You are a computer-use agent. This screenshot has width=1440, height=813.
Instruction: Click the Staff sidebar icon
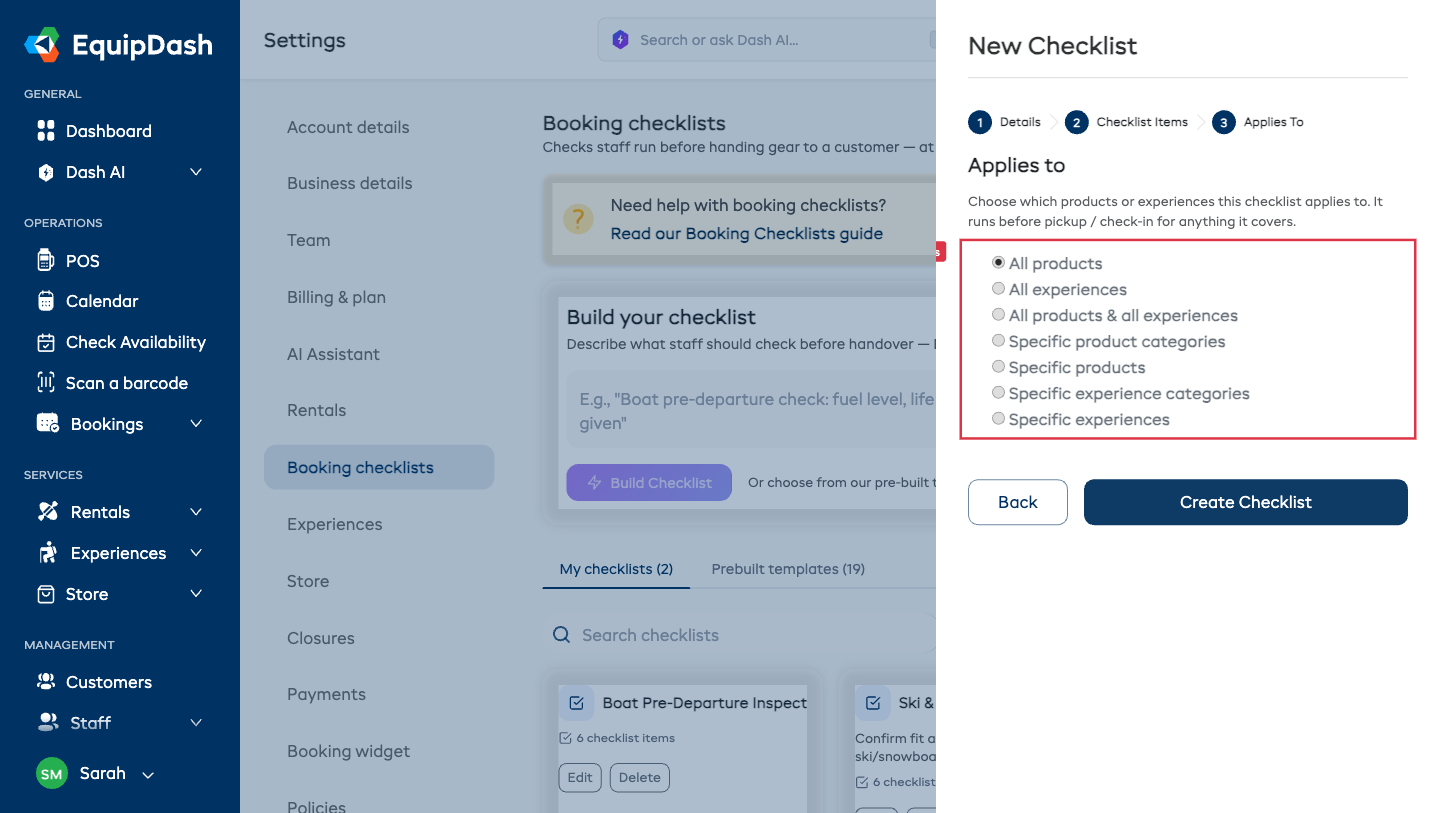click(x=47, y=722)
